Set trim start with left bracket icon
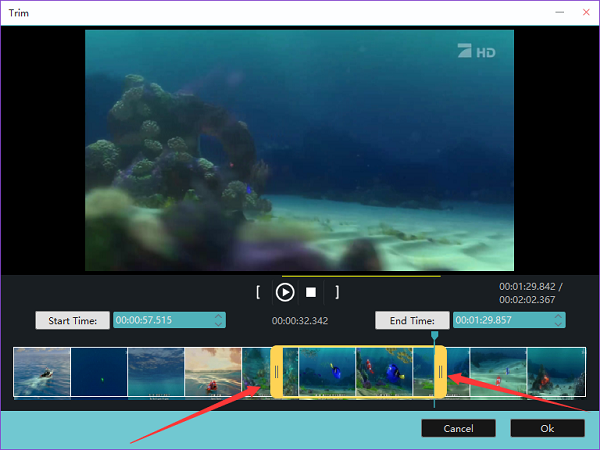Viewport: 600px width, 450px height. [x=258, y=292]
